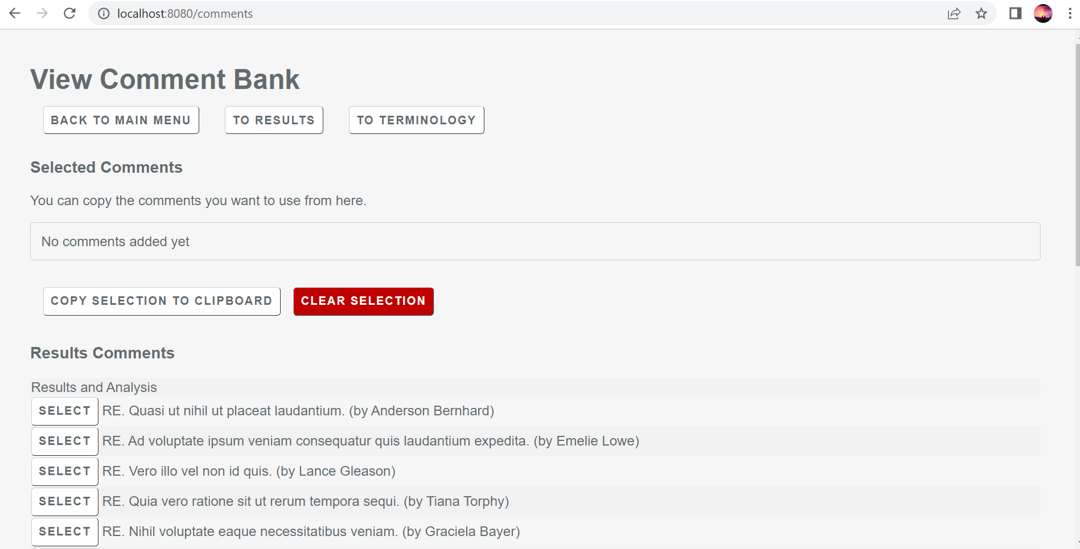Screen dimensions: 1080x549
Task: Select the comment by Lance Gleason
Action: click(65, 471)
